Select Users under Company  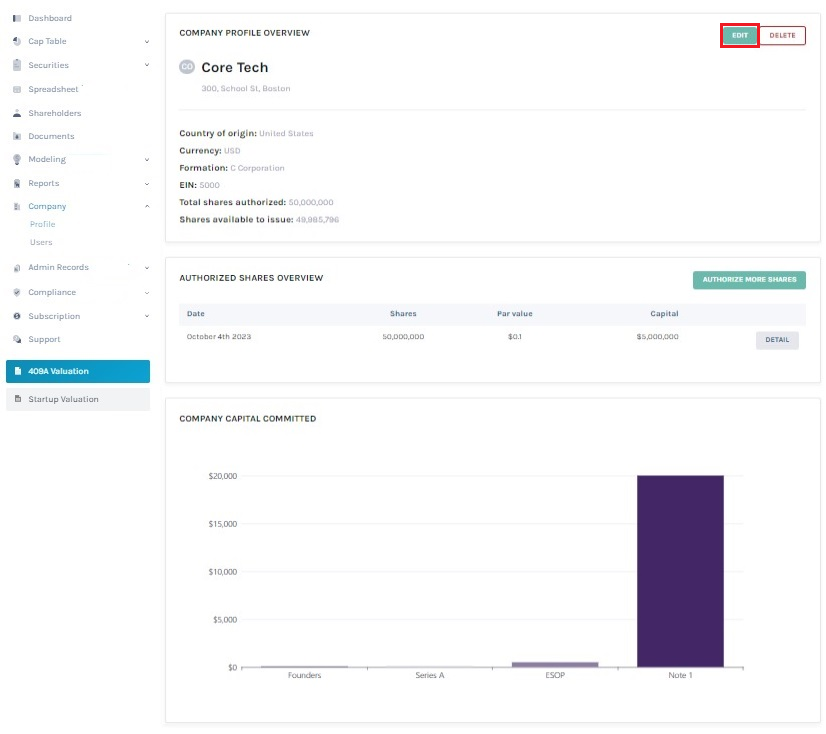pos(41,242)
